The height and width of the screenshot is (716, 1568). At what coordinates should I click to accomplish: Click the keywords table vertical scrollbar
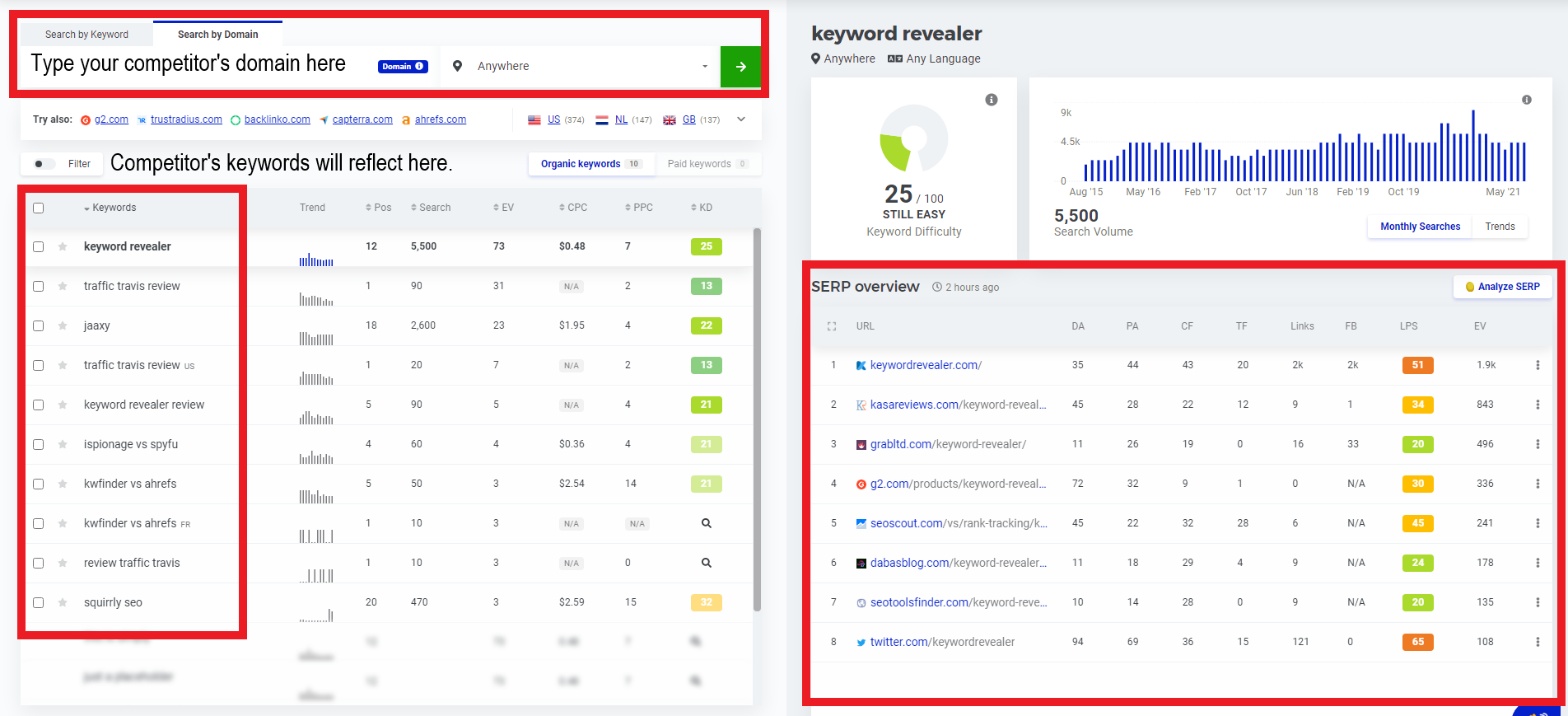tap(757, 420)
